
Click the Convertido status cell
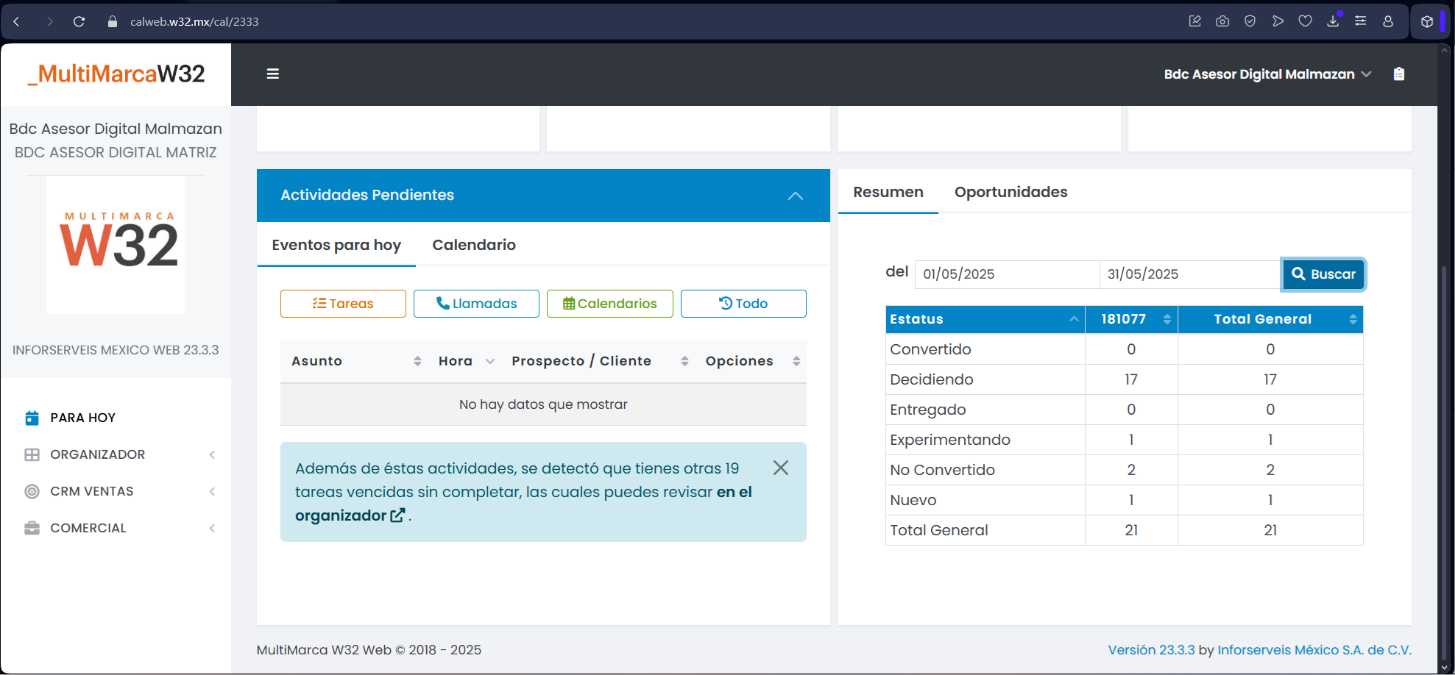click(x=985, y=350)
